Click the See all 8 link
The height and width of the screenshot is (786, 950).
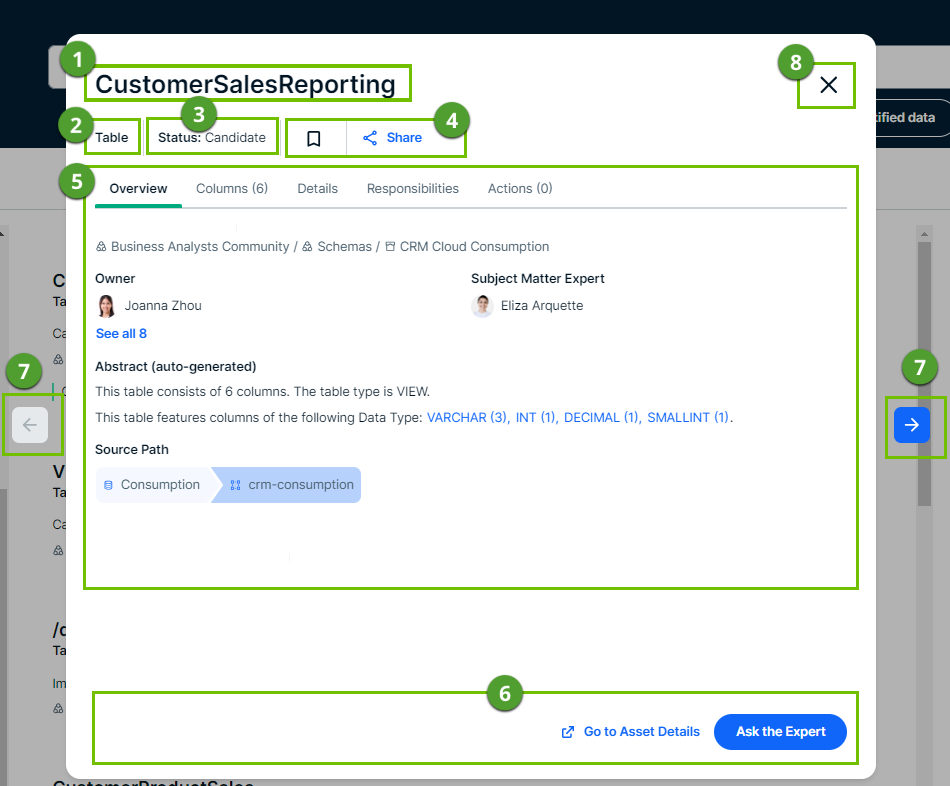(121, 333)
